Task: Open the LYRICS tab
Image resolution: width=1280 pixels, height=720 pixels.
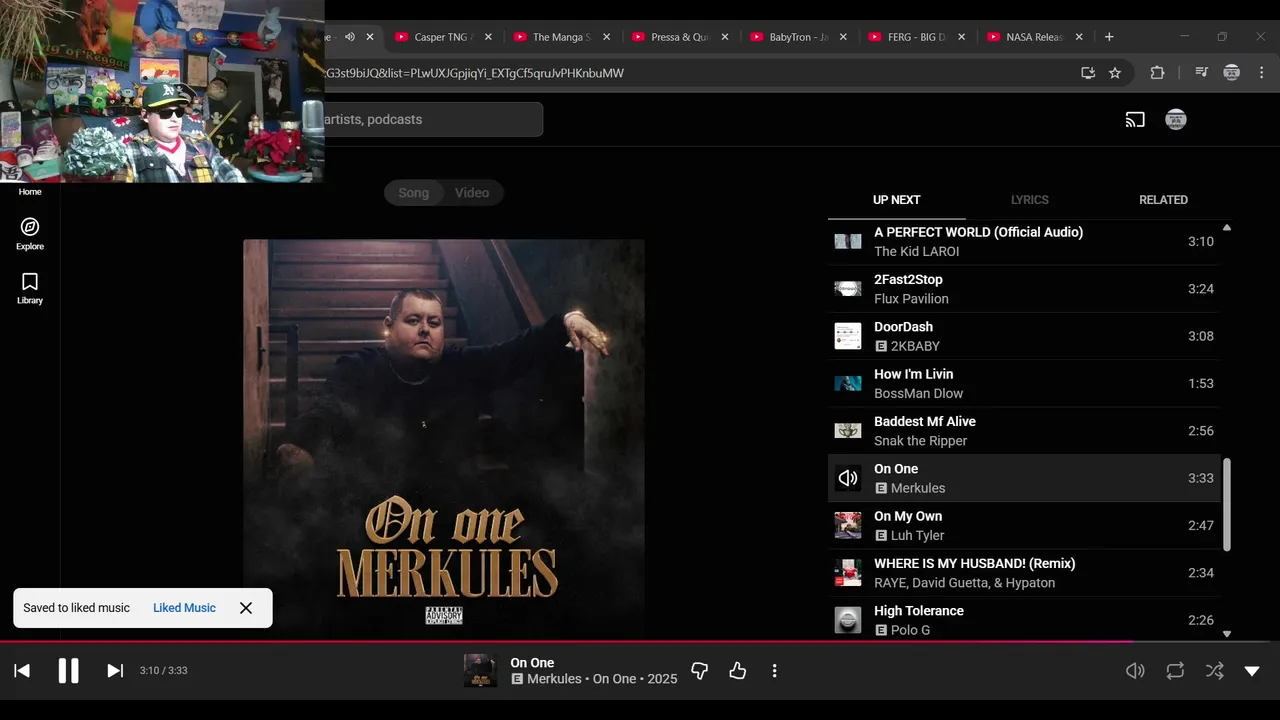Action: [x=1030, y=200]
